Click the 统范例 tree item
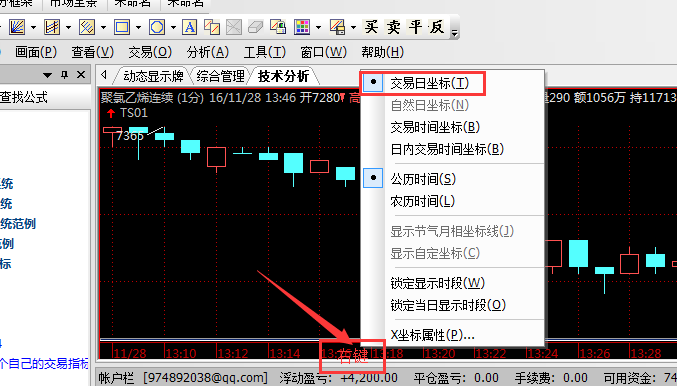 pos(18,224)
